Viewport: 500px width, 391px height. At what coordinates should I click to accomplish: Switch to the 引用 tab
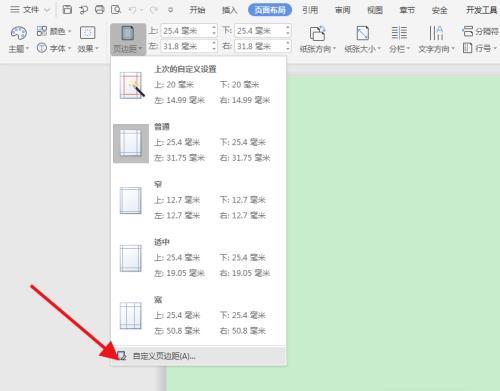coord(310,10)
